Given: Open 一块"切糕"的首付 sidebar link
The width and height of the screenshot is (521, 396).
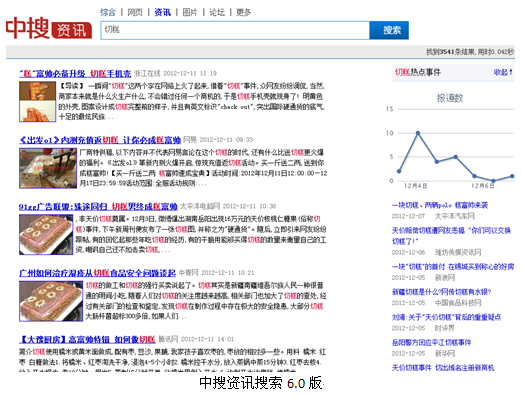Looking at the screenshot, I should click(x=453, y=267).
